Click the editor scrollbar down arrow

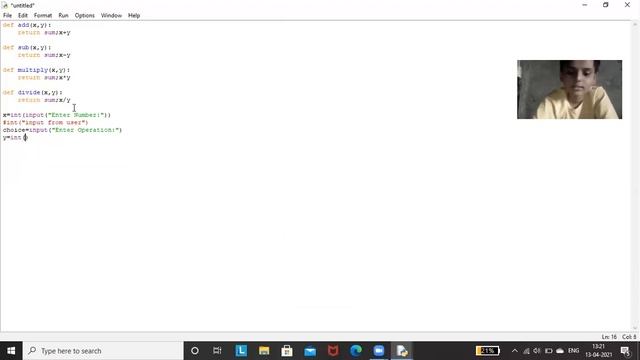tap(635, 328)
